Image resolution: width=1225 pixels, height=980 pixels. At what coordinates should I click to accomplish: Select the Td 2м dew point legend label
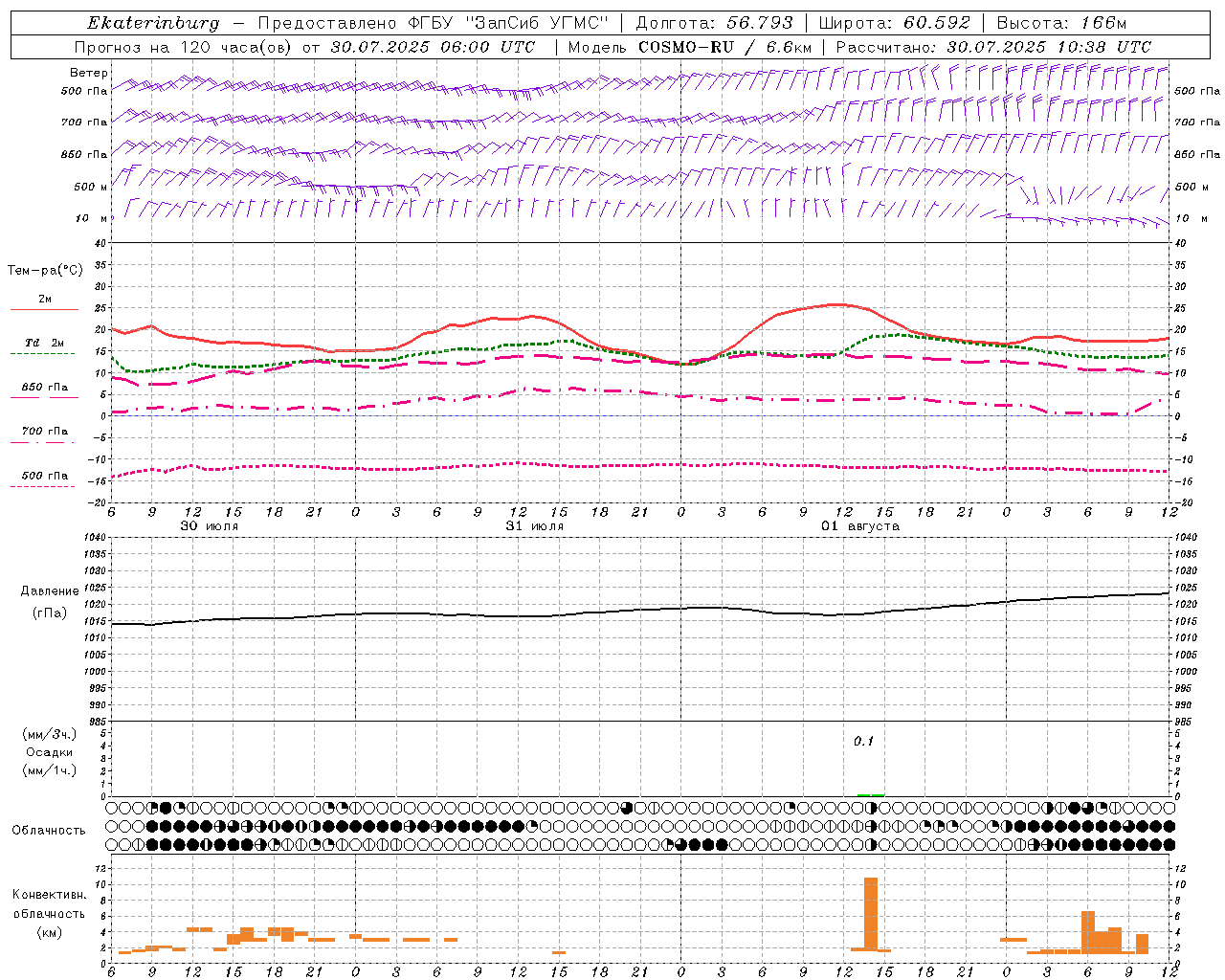(44, 343)
